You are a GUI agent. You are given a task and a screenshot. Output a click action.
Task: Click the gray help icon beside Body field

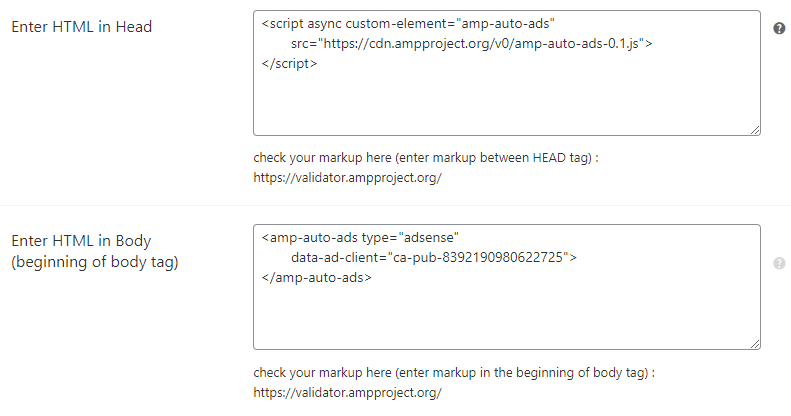point(779,264)
